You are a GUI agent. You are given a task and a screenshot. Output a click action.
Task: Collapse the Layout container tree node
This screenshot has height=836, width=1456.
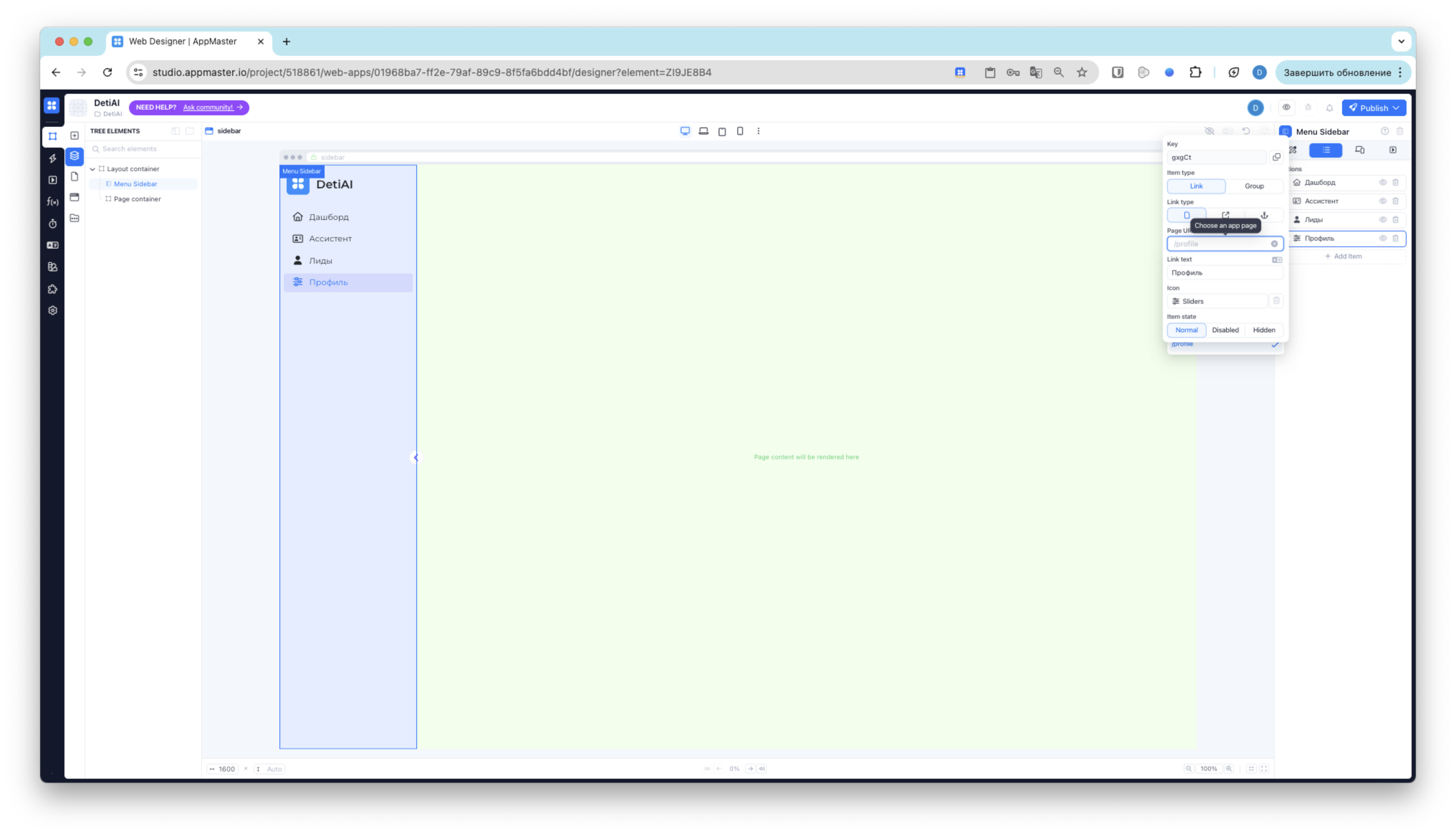pos(92,169)
